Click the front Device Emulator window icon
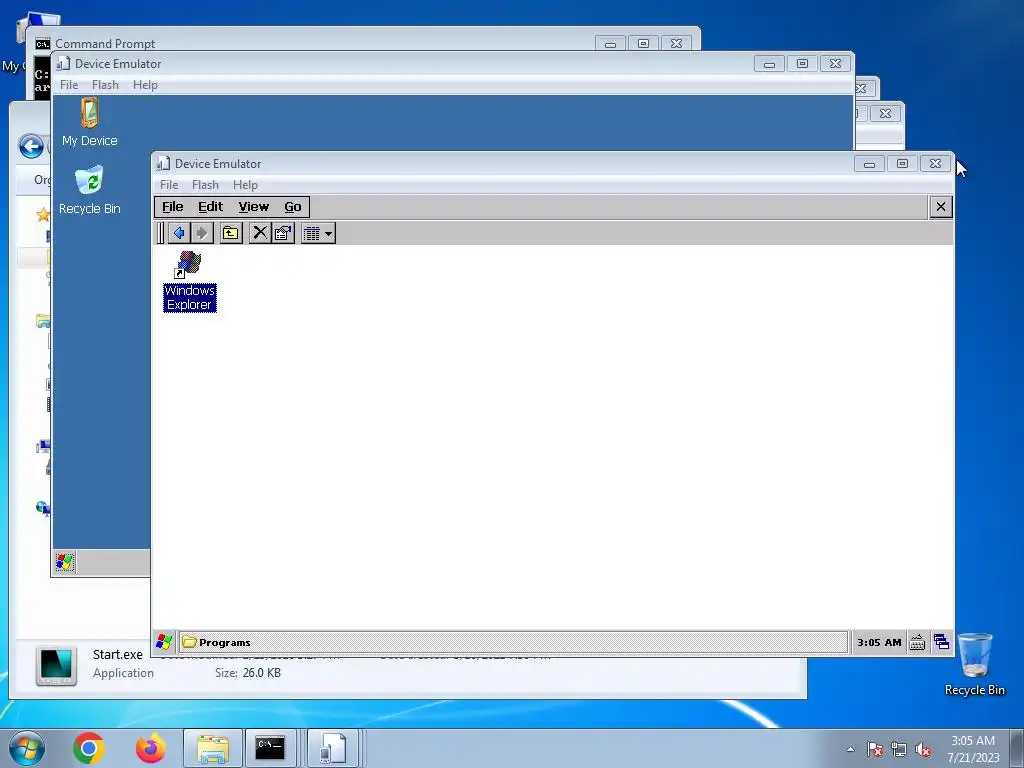 [x=164, y=163]
